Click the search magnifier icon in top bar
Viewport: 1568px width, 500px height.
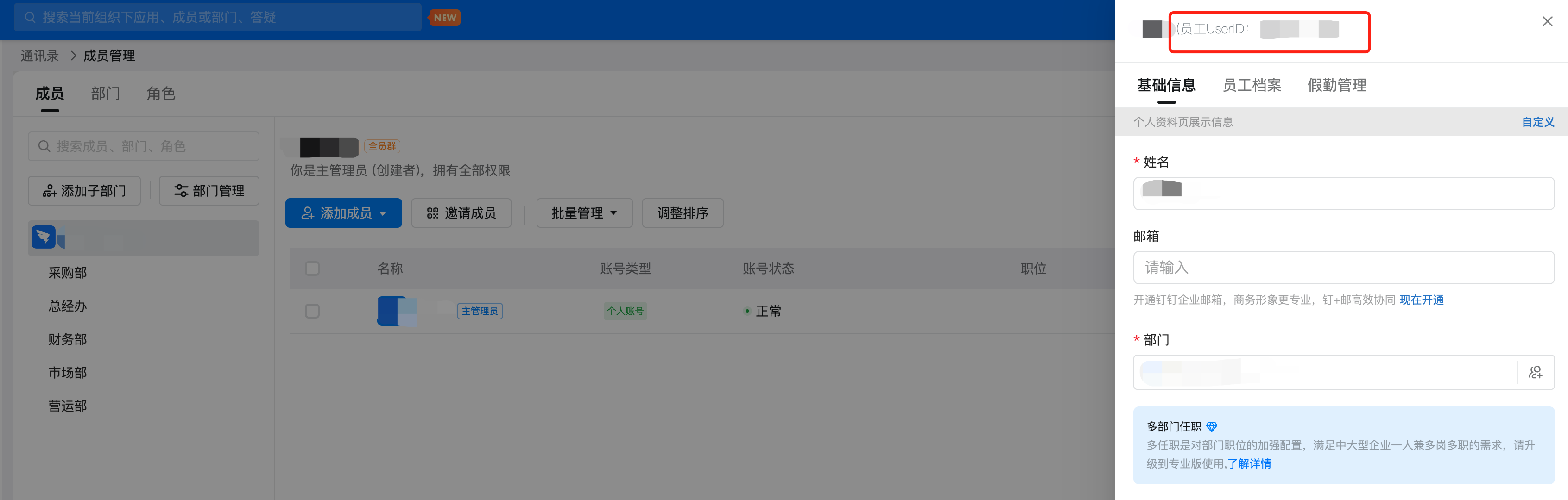tap(30, 18)
